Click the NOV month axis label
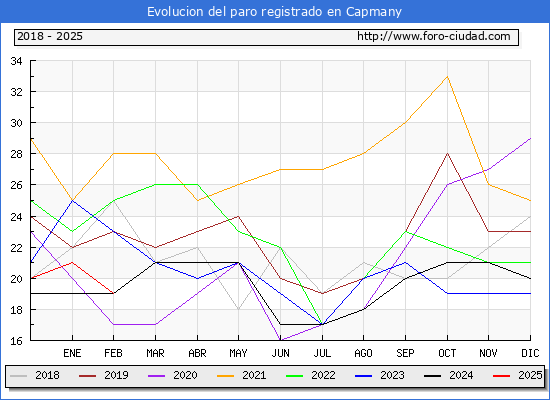The image size is (550, 400). coord(488,353)
